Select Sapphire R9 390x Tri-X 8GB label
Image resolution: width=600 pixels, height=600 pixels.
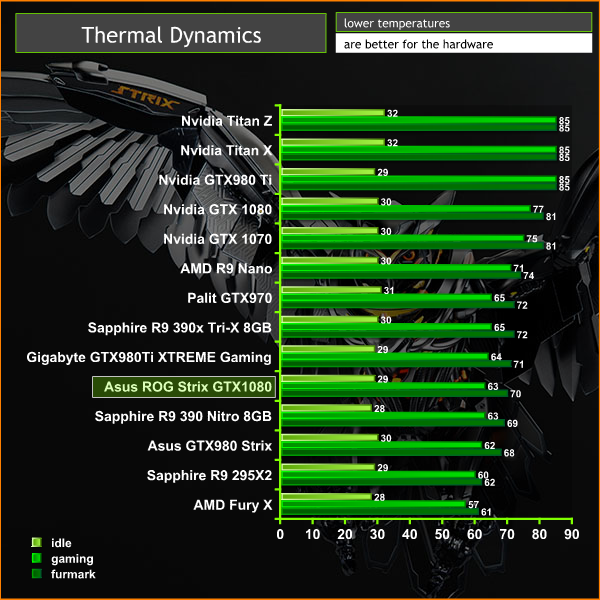pos(180,328)
